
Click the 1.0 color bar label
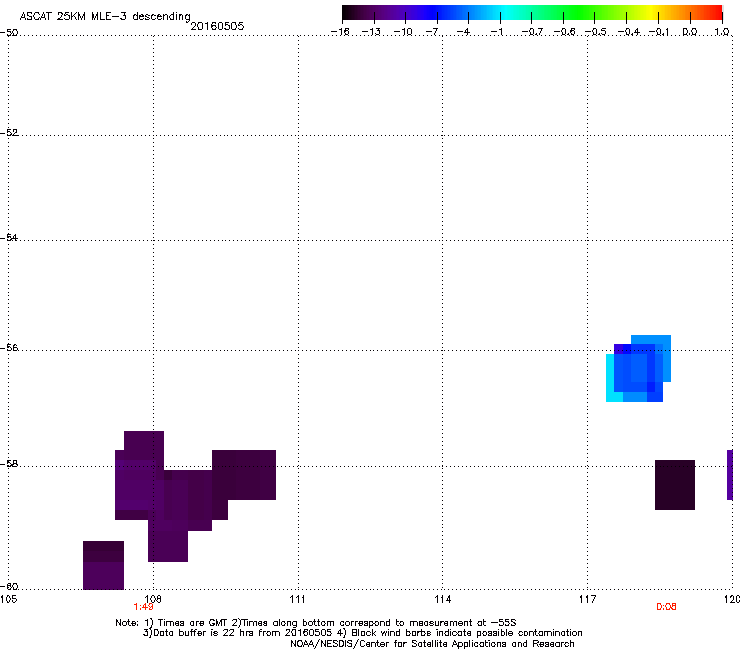722,32
